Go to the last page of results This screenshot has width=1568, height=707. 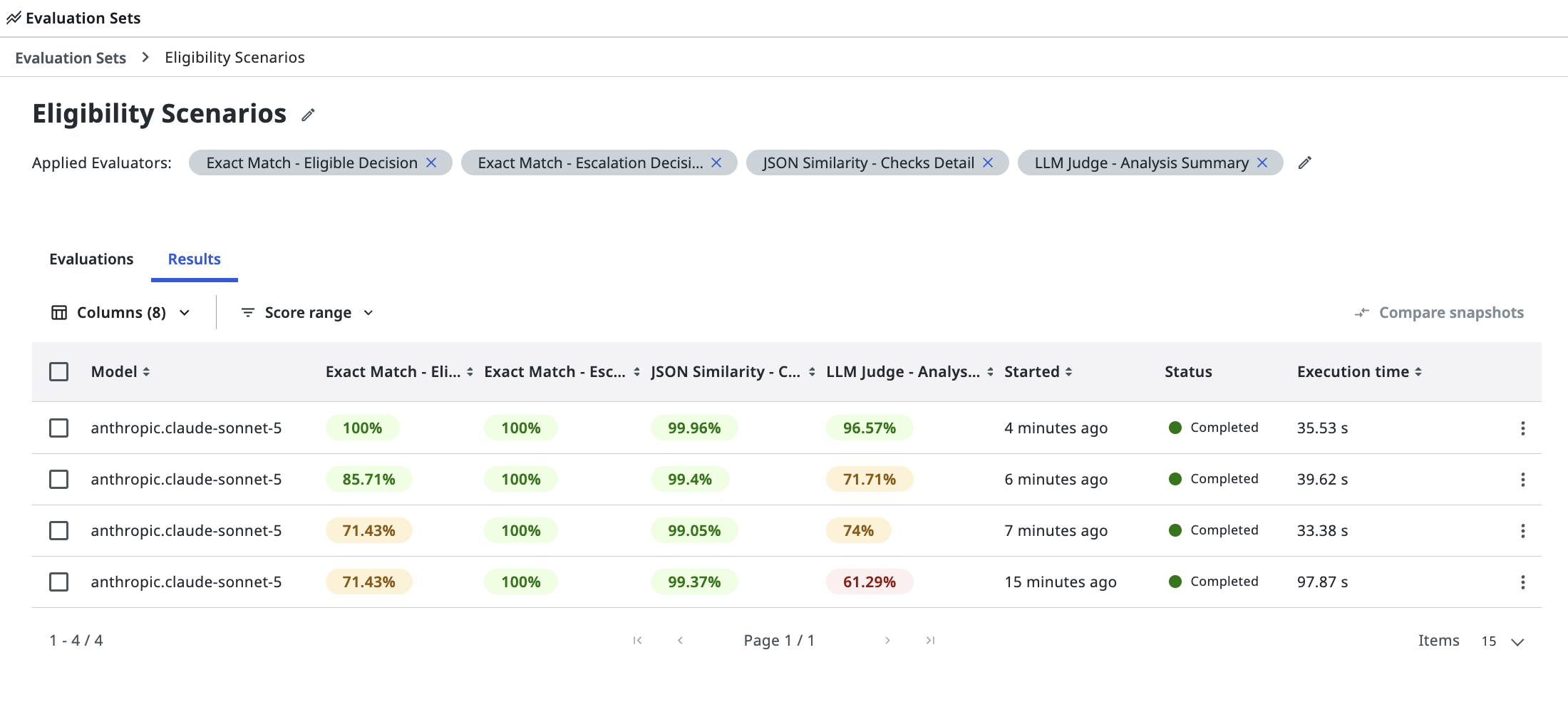930,640
